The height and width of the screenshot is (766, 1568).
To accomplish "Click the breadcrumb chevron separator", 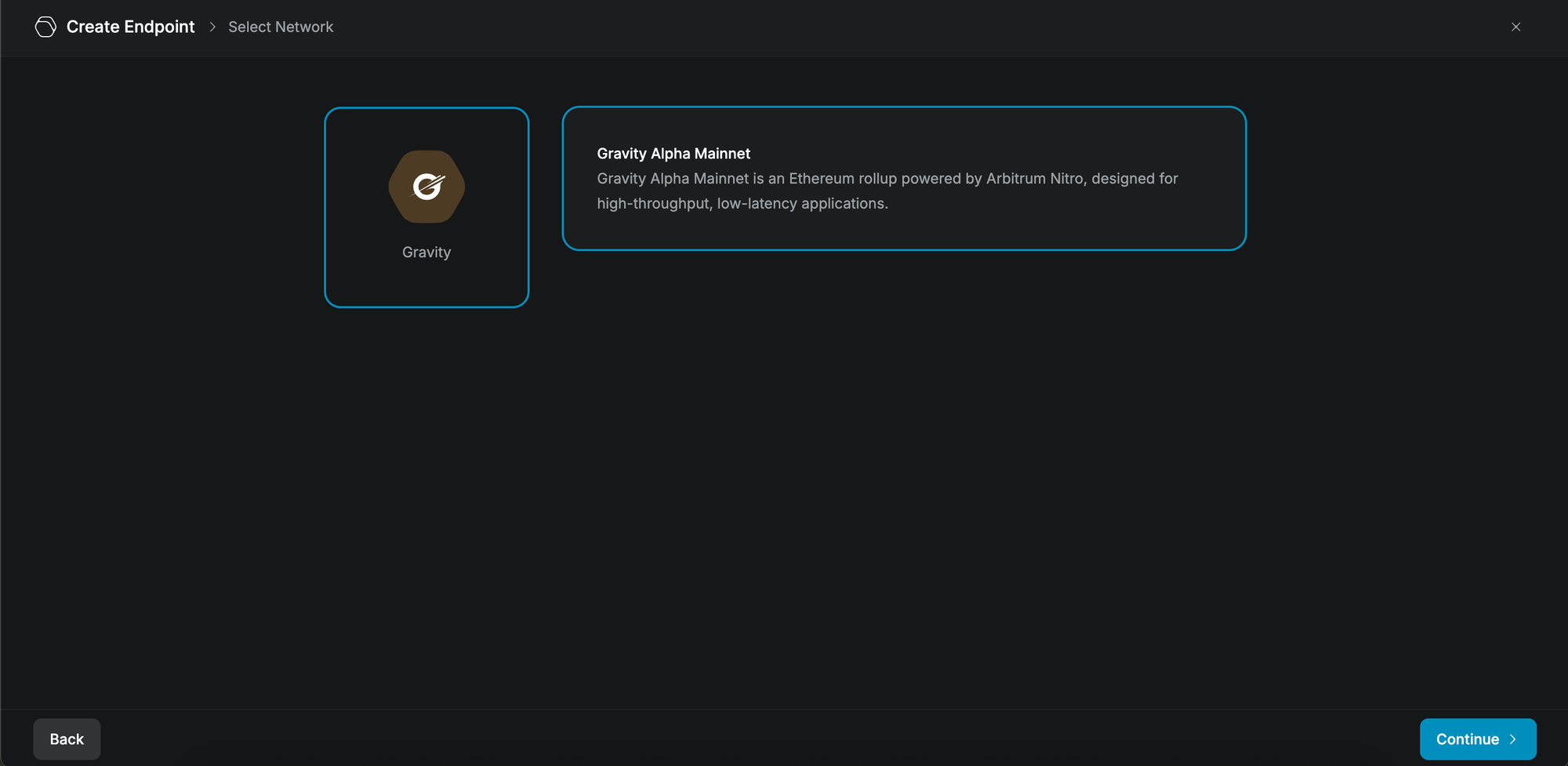I will pyautogui.click(x=212, y=27).
